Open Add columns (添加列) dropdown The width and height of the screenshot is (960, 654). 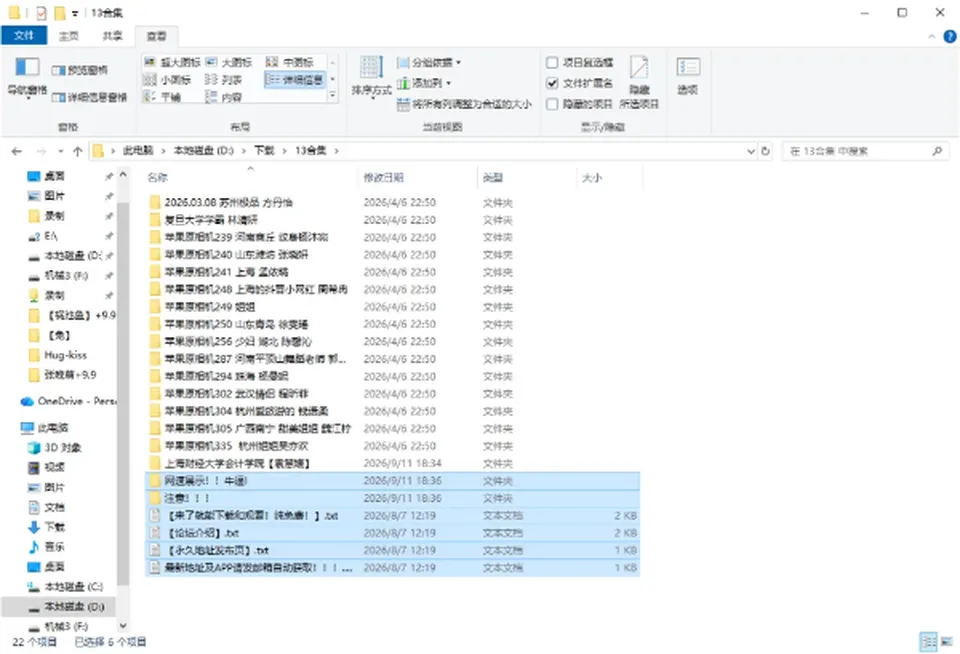424,83
